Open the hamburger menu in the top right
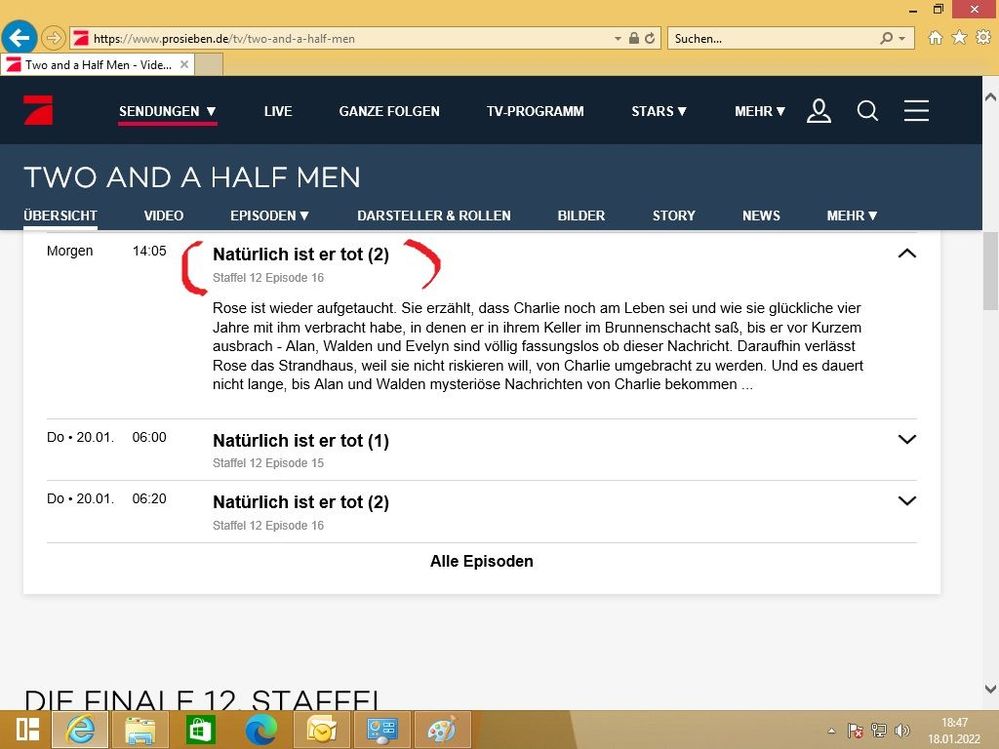Viewport: 999px width, 749px height. pyautogui.click(x=916, y=110)
